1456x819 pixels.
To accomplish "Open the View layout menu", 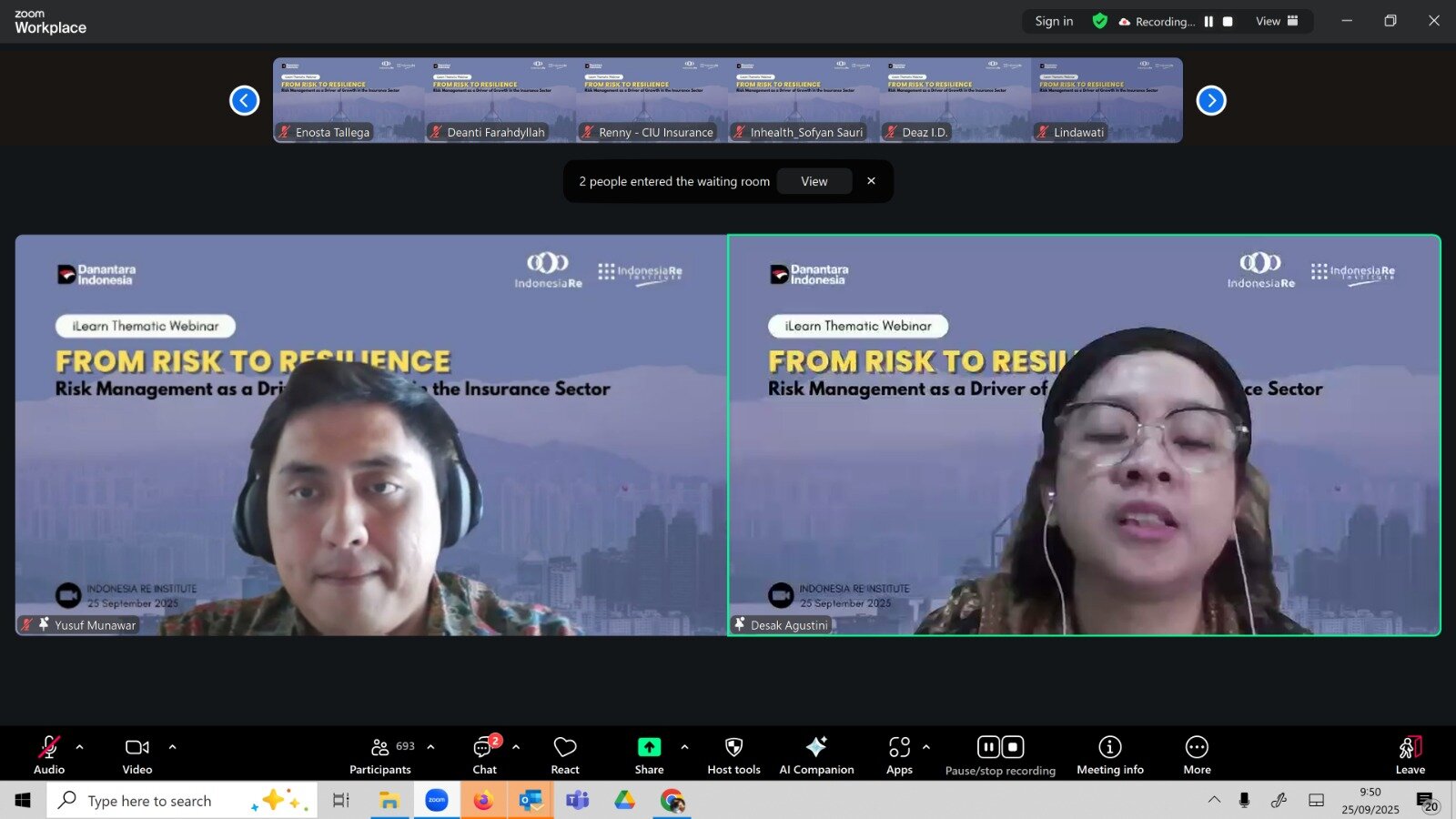I will (x=1276, y=22).
